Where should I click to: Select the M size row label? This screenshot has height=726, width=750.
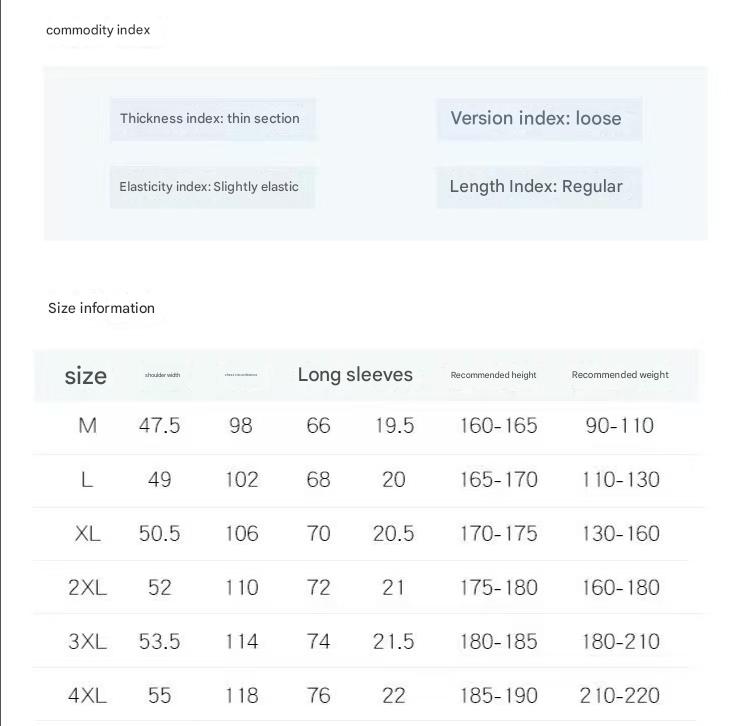[87, 426]
